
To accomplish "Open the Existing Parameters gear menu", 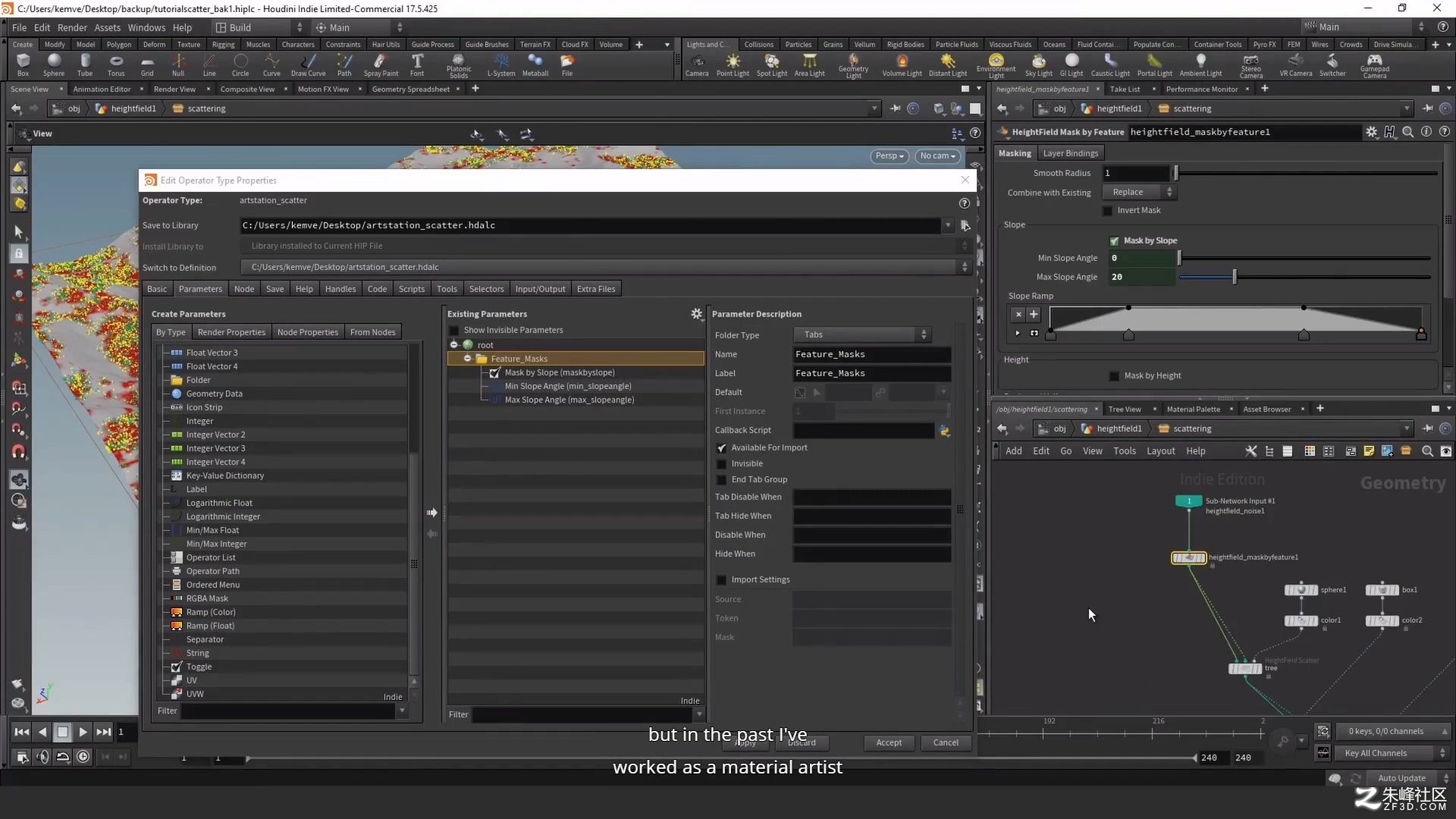I will (696, 314).
